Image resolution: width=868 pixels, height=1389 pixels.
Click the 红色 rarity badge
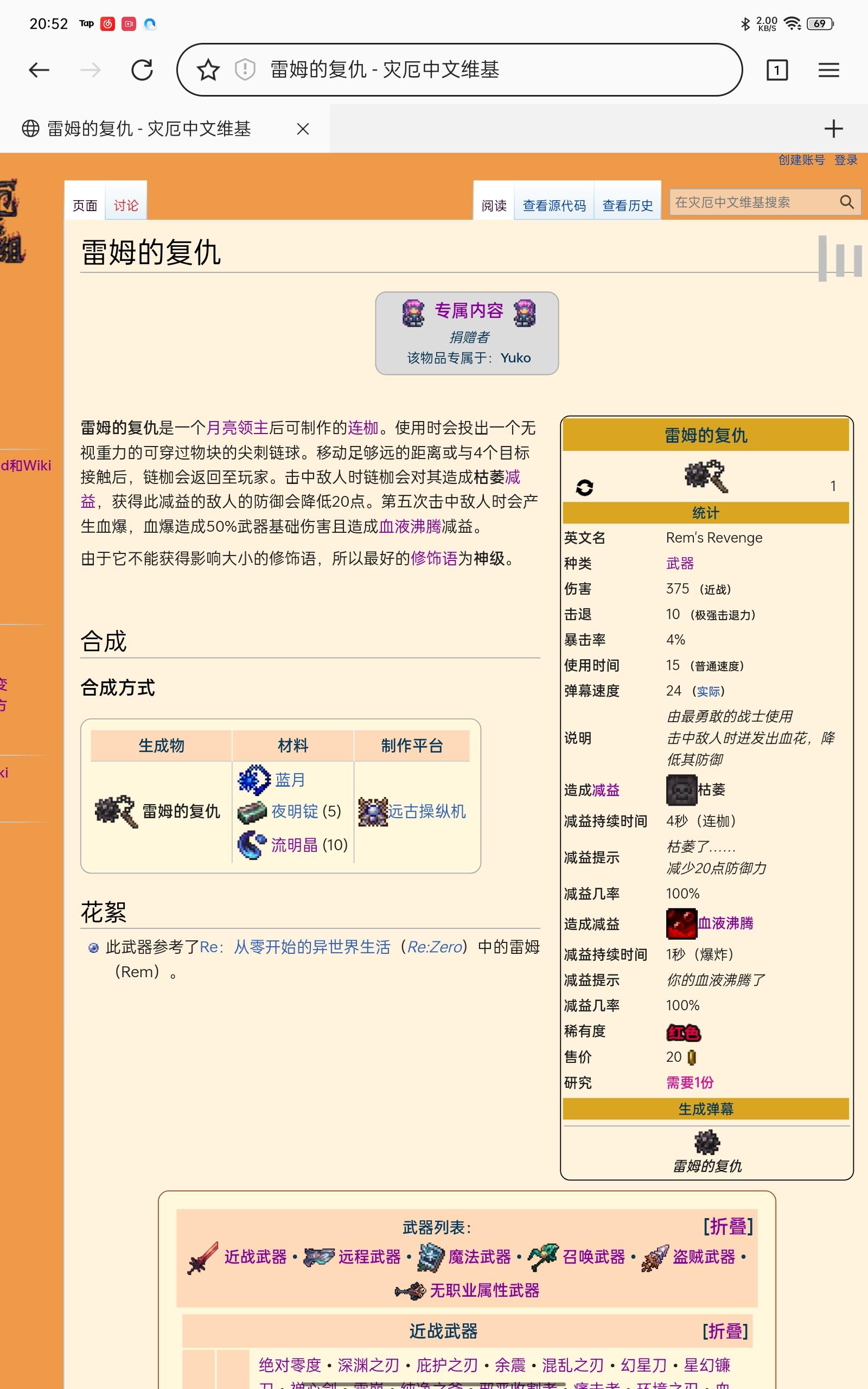tap(683, 1033)
